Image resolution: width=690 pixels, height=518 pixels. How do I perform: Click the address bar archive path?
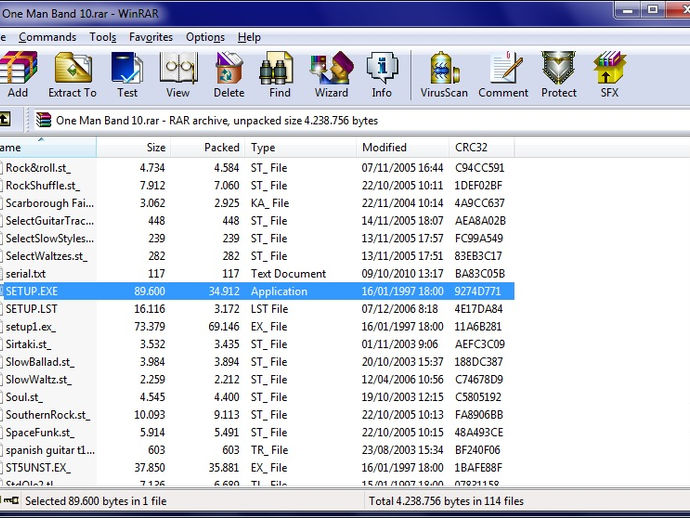pos(217,120)
